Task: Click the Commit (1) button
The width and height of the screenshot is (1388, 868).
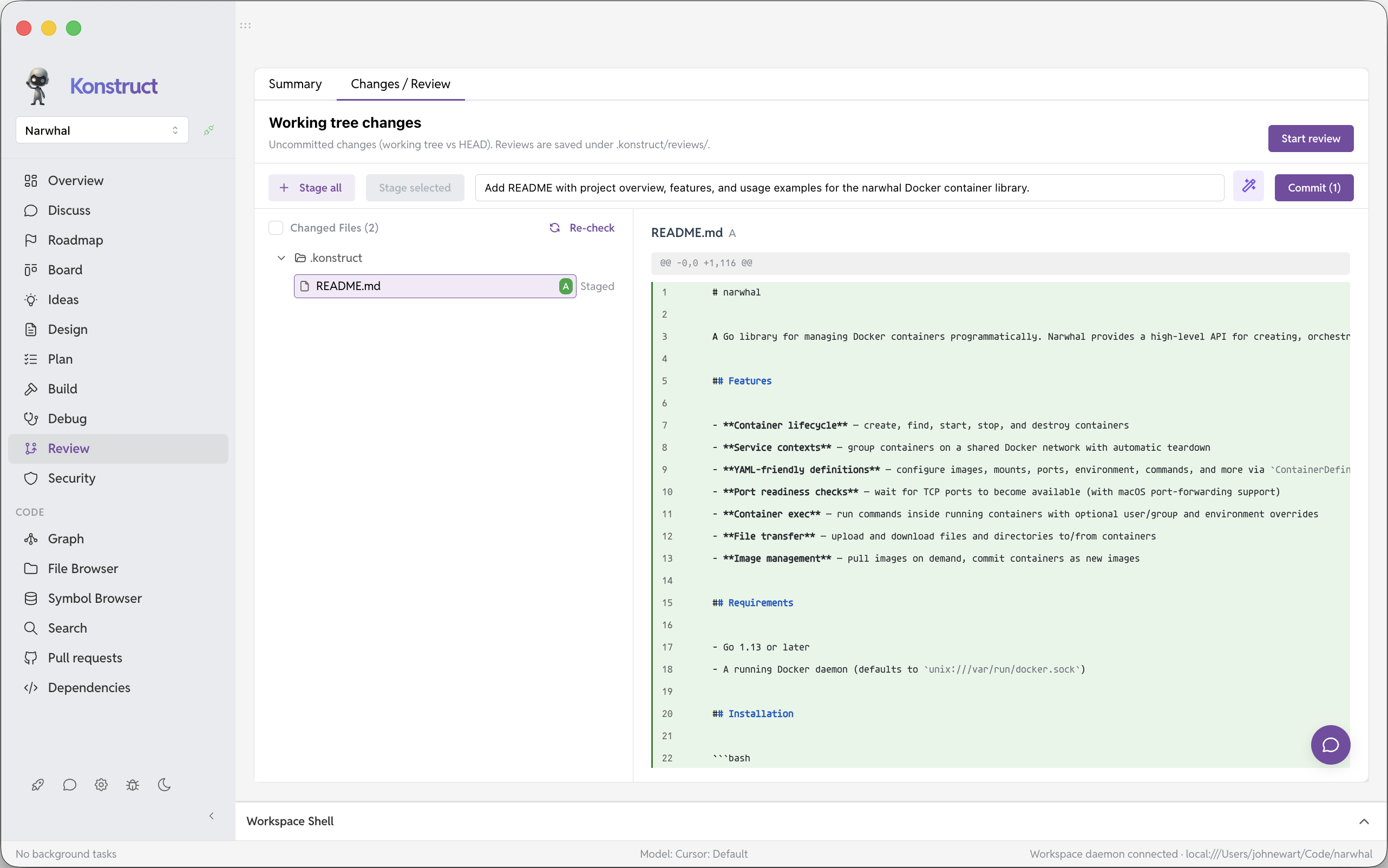Action: point(1314,188)
